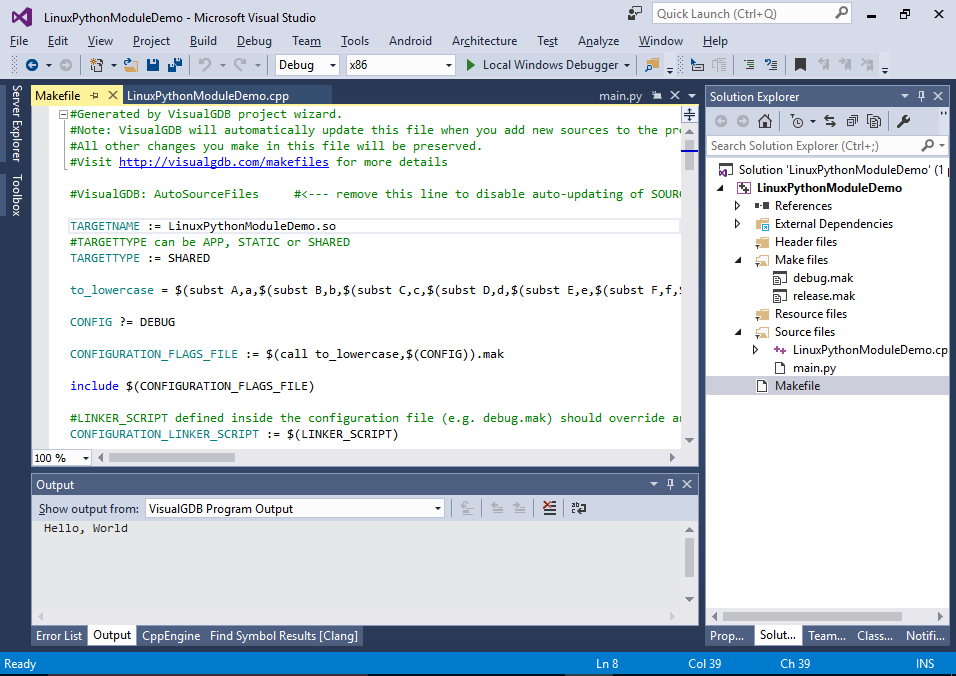Switch to the Team Explorer bottom tab
The width and height of the screenshot is (956, 676).
click(827, 636)
